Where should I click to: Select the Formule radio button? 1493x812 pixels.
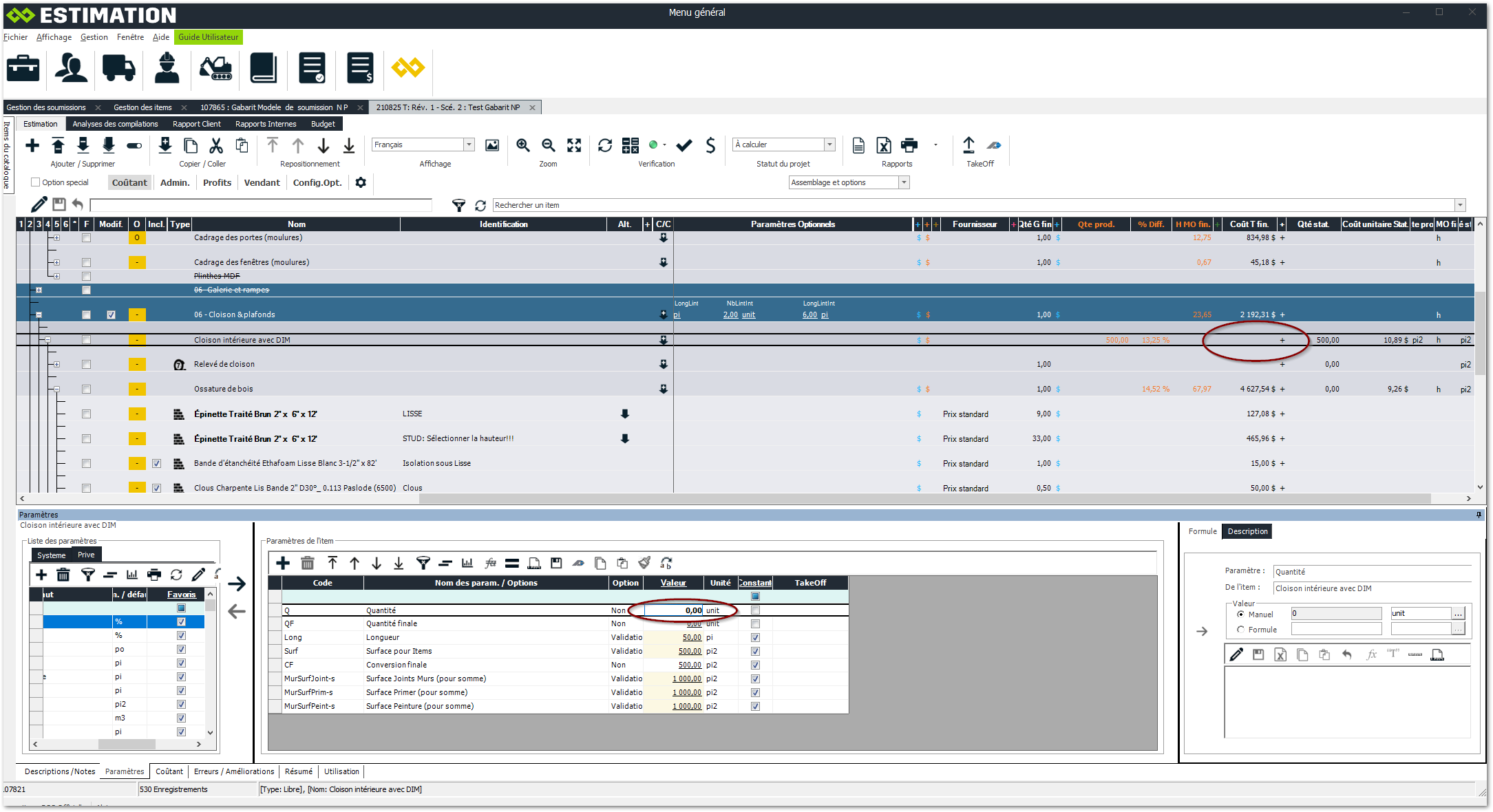pos(1240,630)
